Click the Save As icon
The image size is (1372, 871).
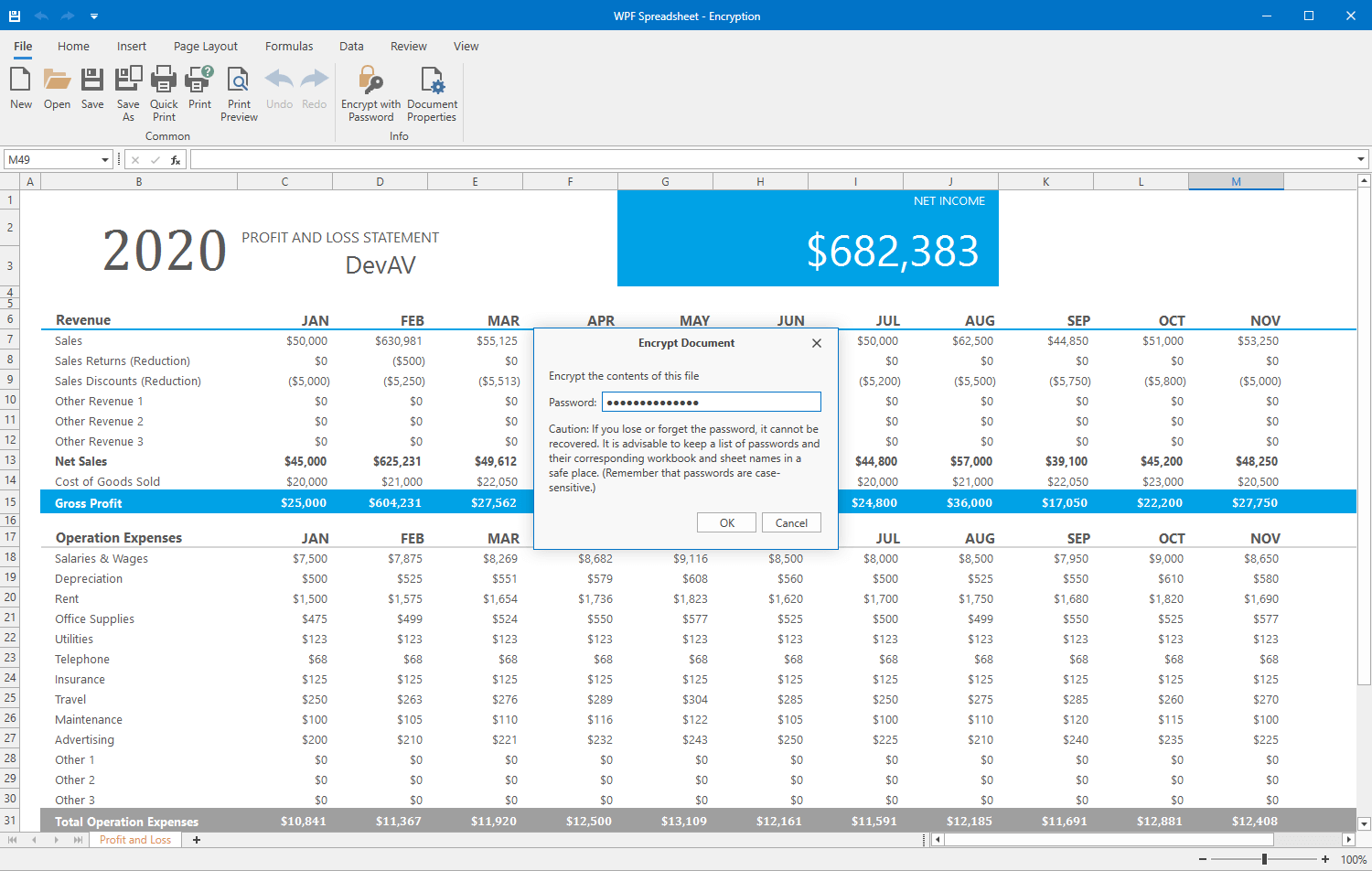coord(128,81)
